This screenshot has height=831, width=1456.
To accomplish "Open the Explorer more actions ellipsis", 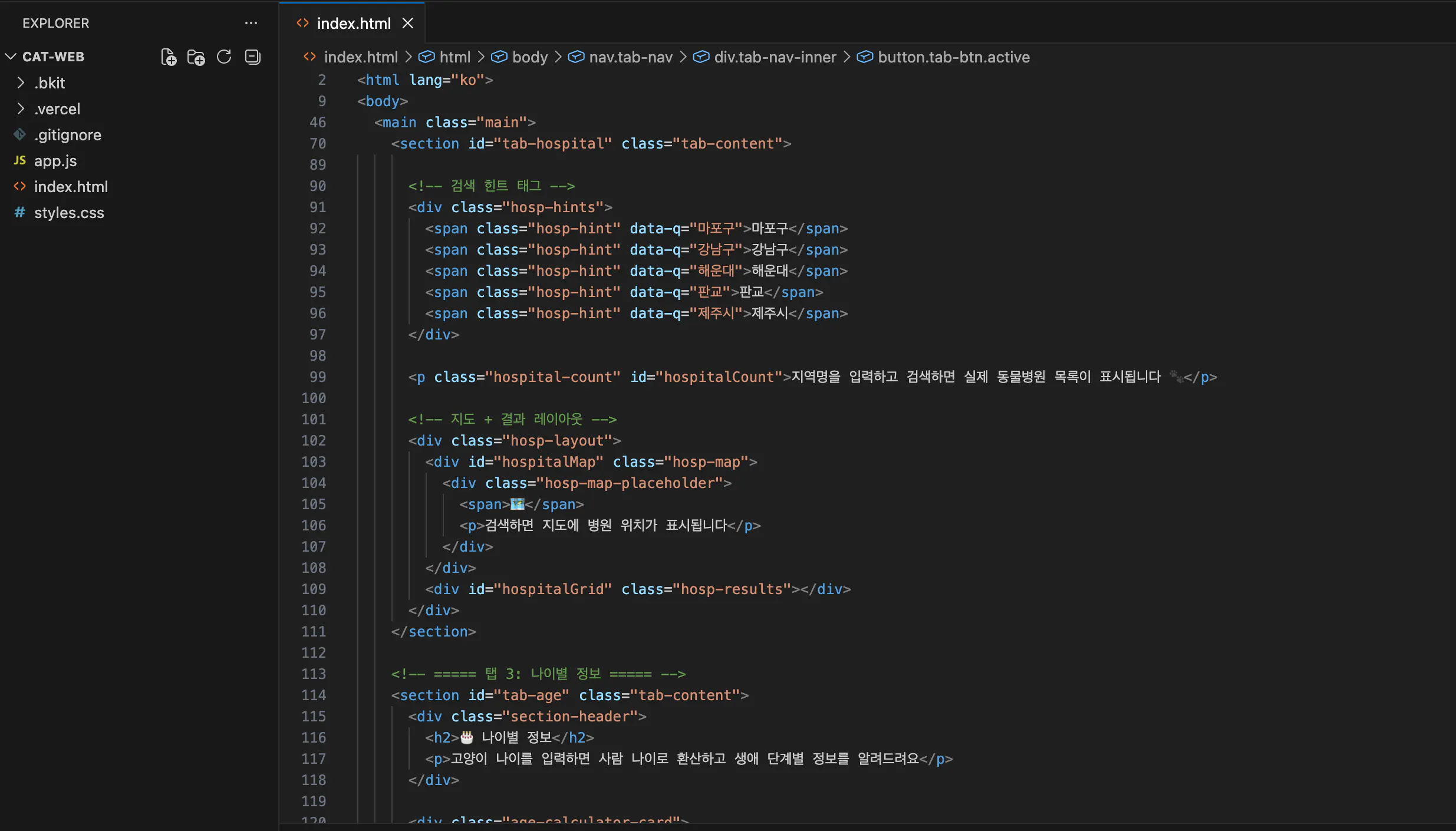I will (251, 23).
